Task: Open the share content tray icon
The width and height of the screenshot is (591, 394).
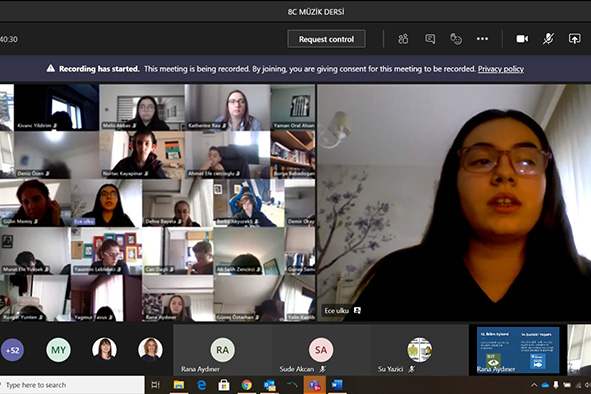Action: [x=574, y=39]
